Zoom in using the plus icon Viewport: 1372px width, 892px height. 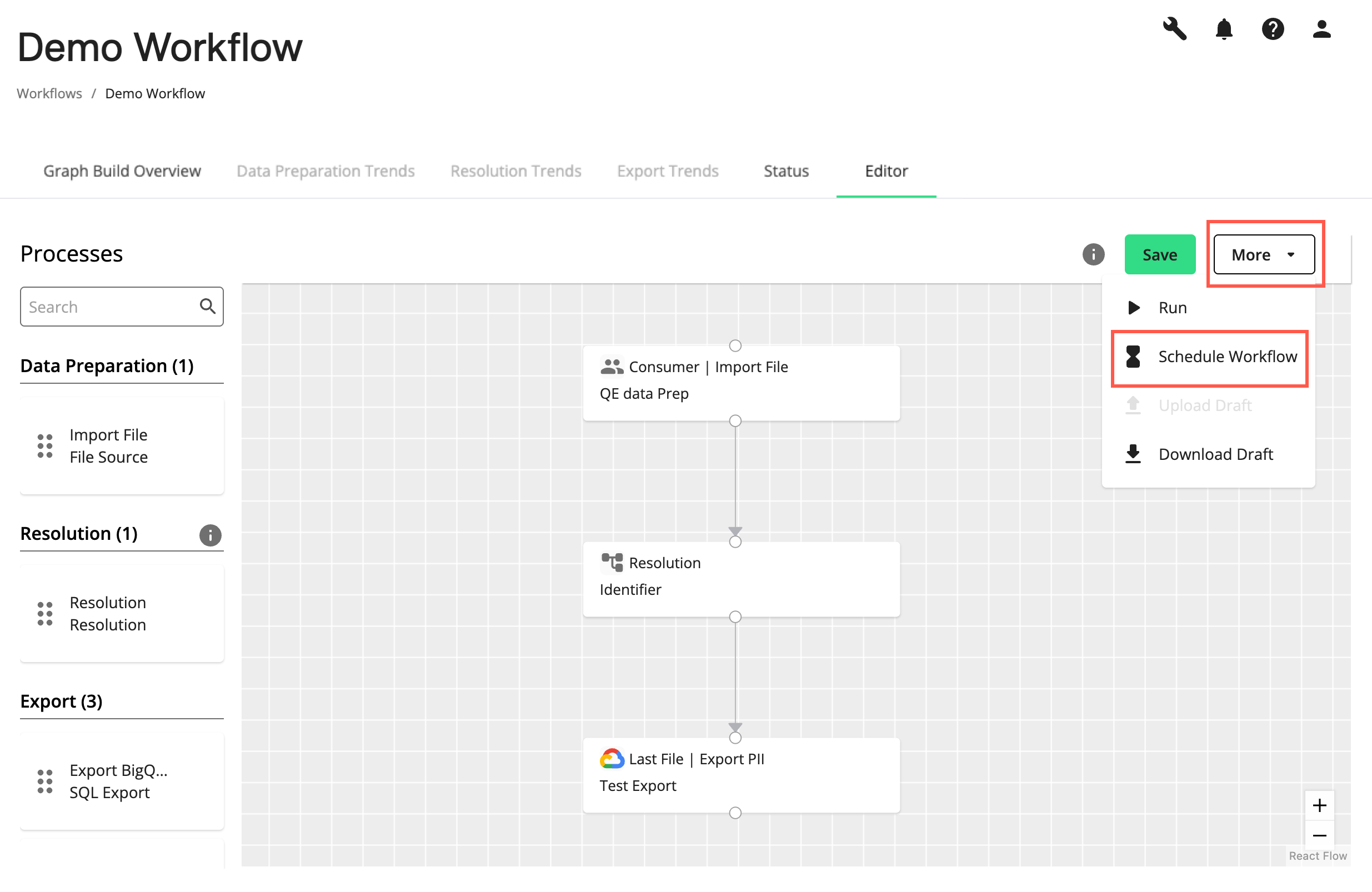pos(1320,805)
